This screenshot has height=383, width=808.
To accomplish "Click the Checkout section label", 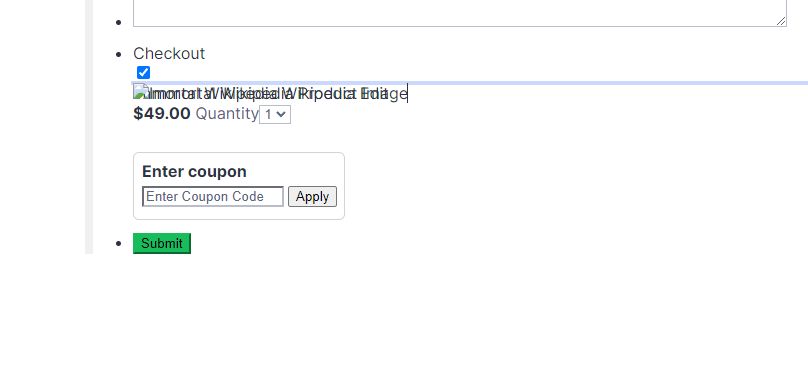I will click(169, 54).
